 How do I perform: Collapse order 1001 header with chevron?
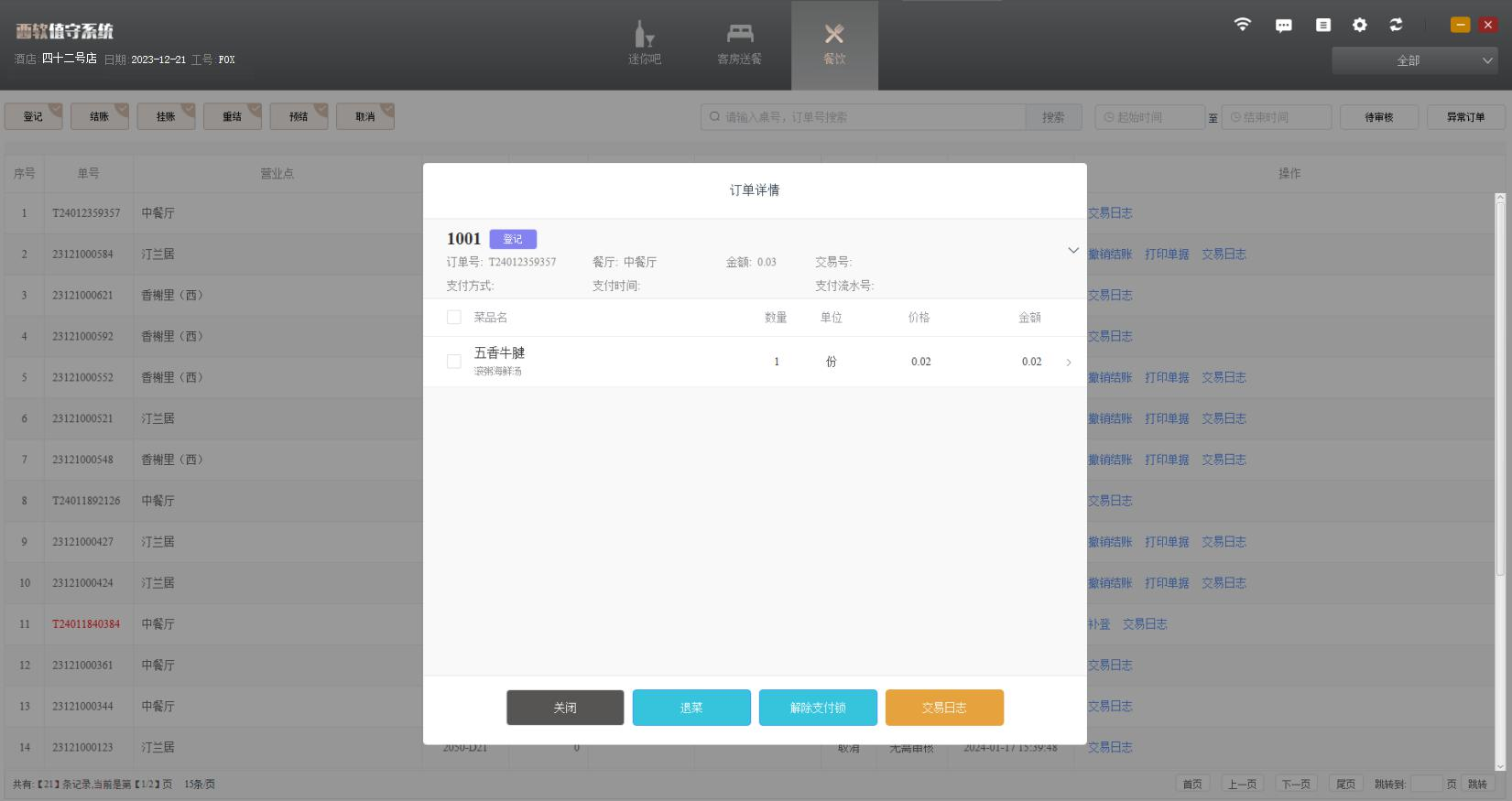(x=1072, y=251)
